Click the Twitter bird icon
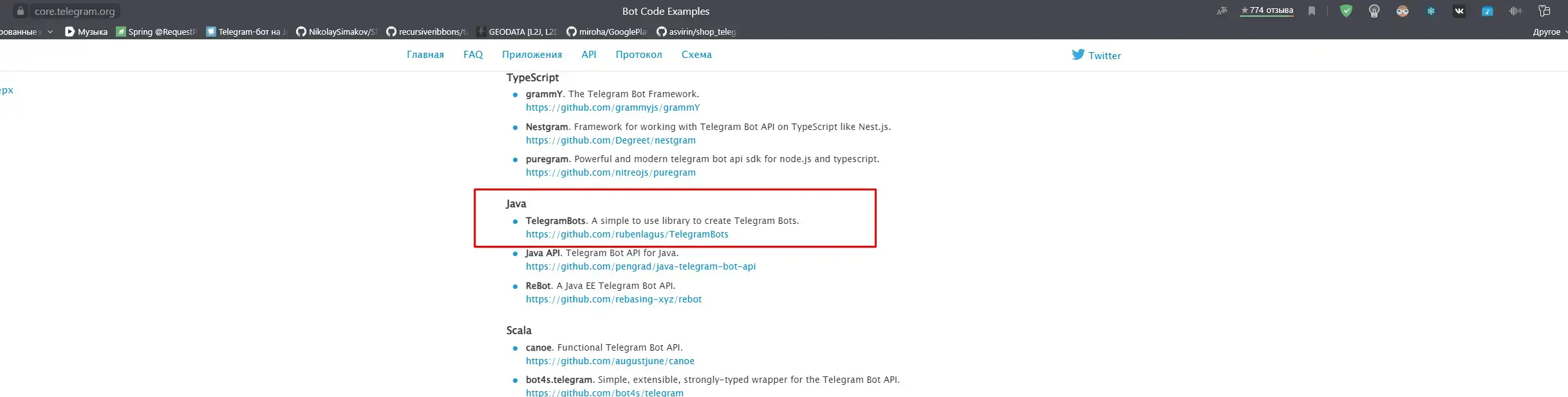Screen dimensions: 1568x397 click(1078, 55)
